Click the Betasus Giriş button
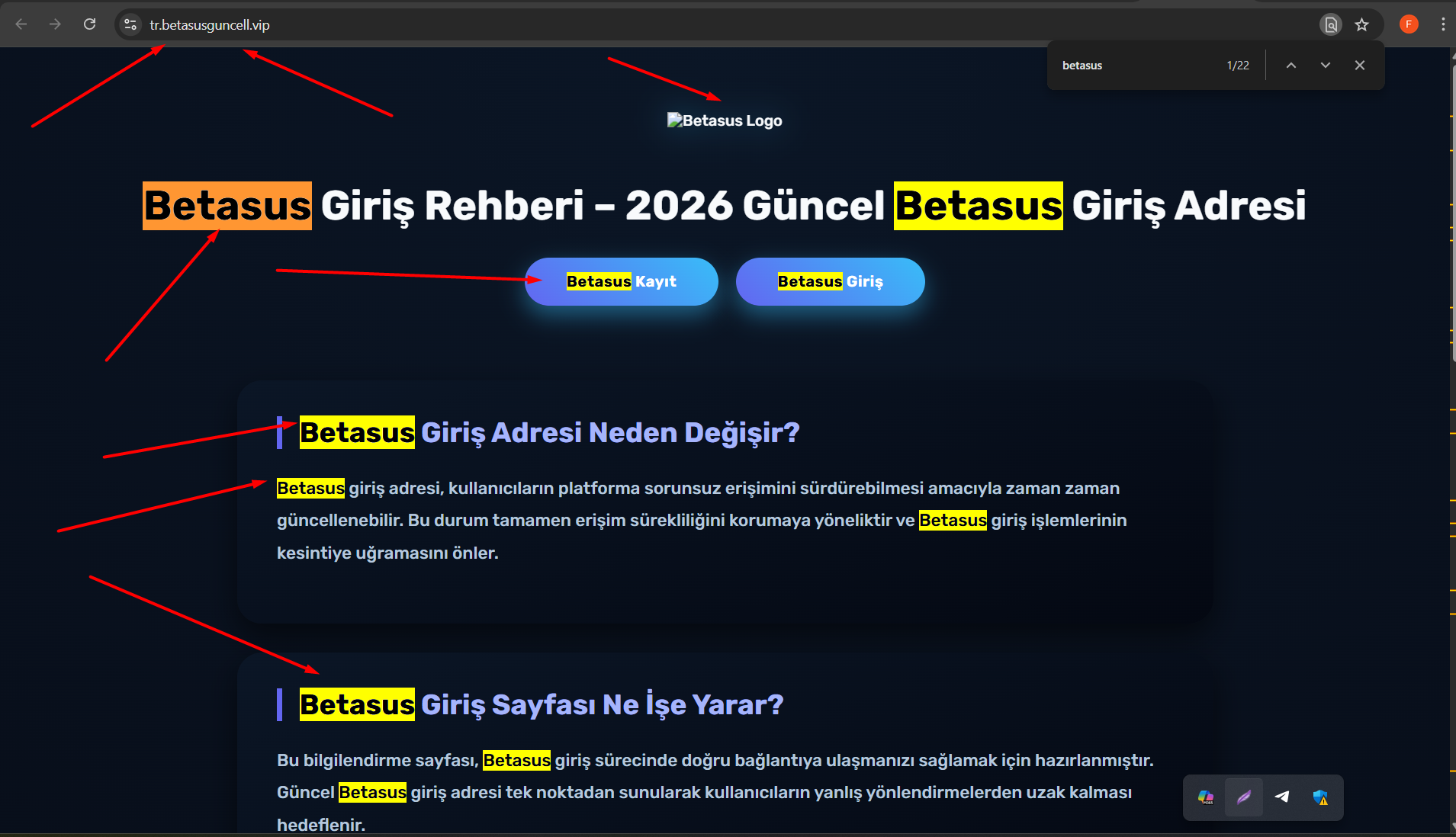1456x837 pixels. click(831, 281)
